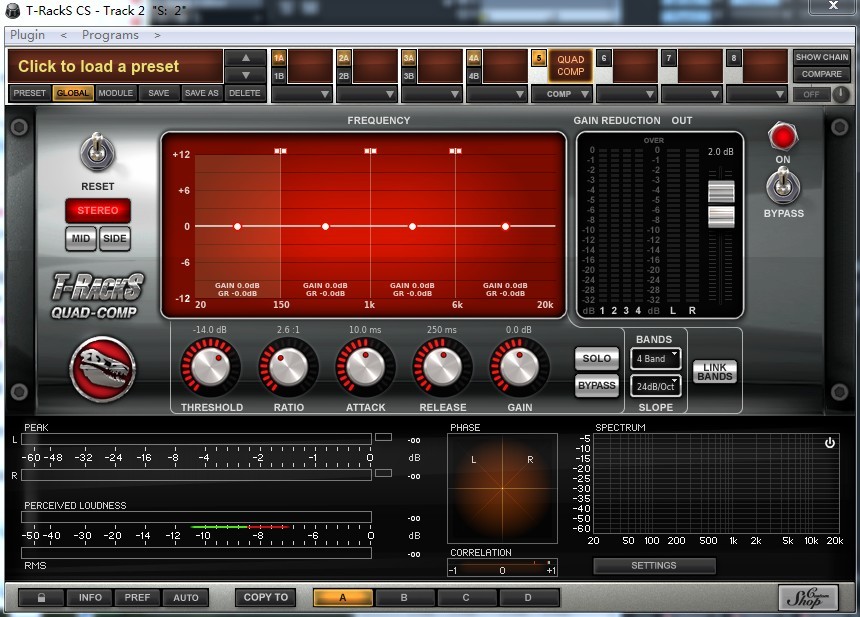Expand the COMP module selector dropdown

coord(562,94)
